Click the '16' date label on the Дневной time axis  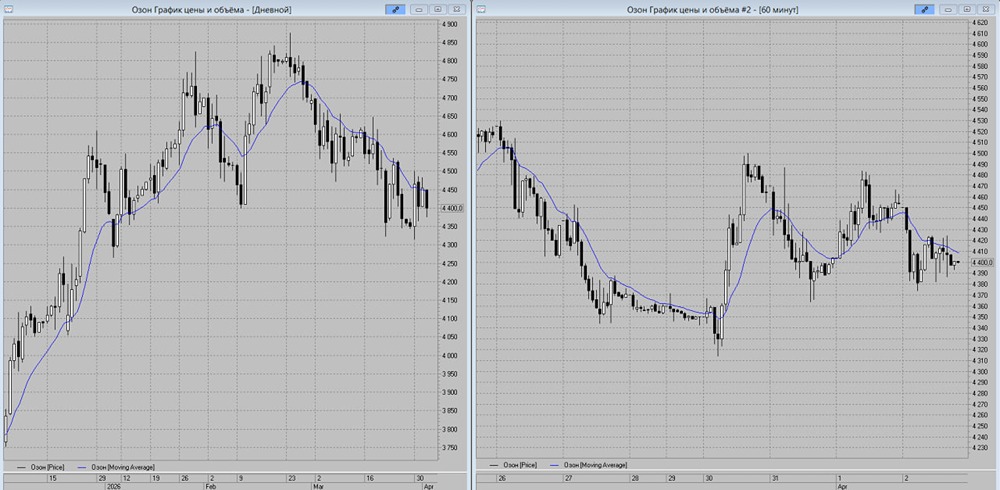(x=368, y=478)
